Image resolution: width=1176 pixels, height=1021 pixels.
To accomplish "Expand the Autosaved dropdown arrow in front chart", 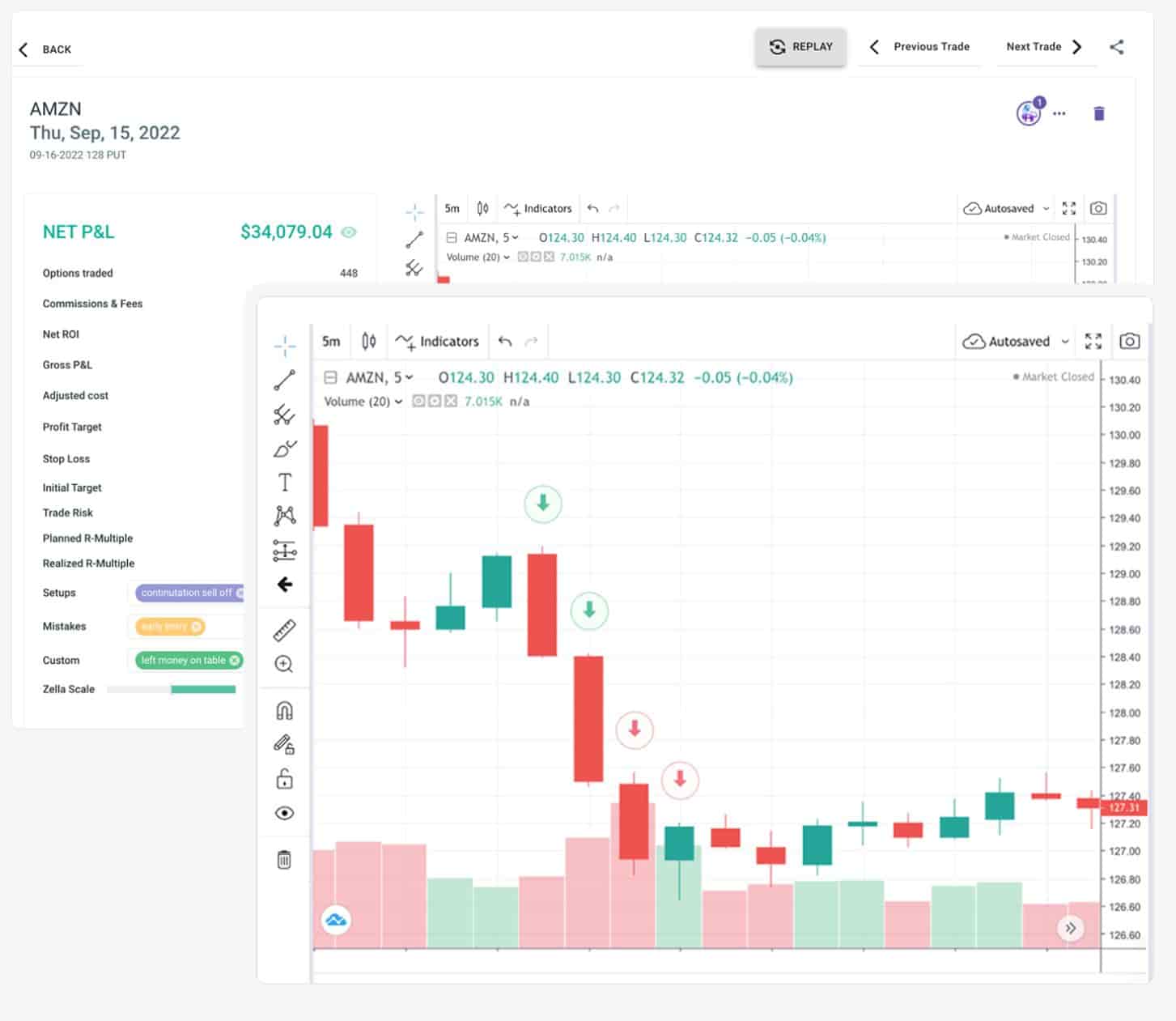I will [x=1065, y=341].
